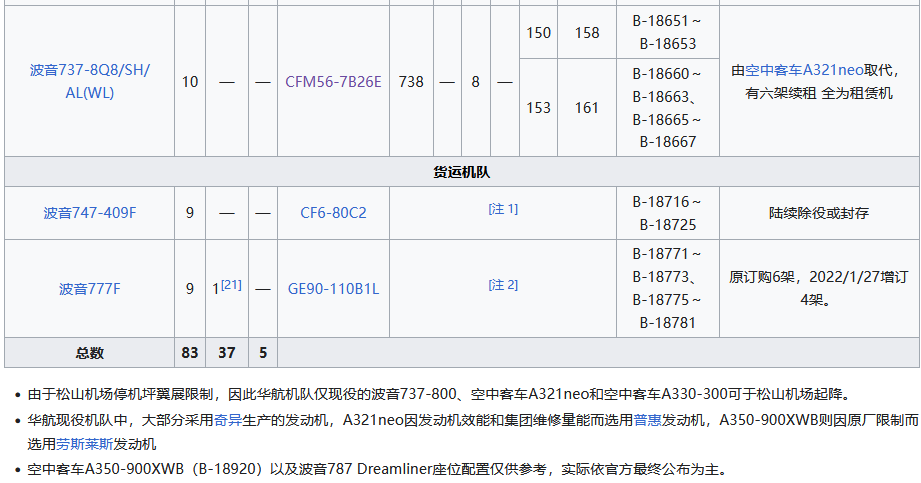Open the CF6-80C2 engine link

click(x=333, y=213)
